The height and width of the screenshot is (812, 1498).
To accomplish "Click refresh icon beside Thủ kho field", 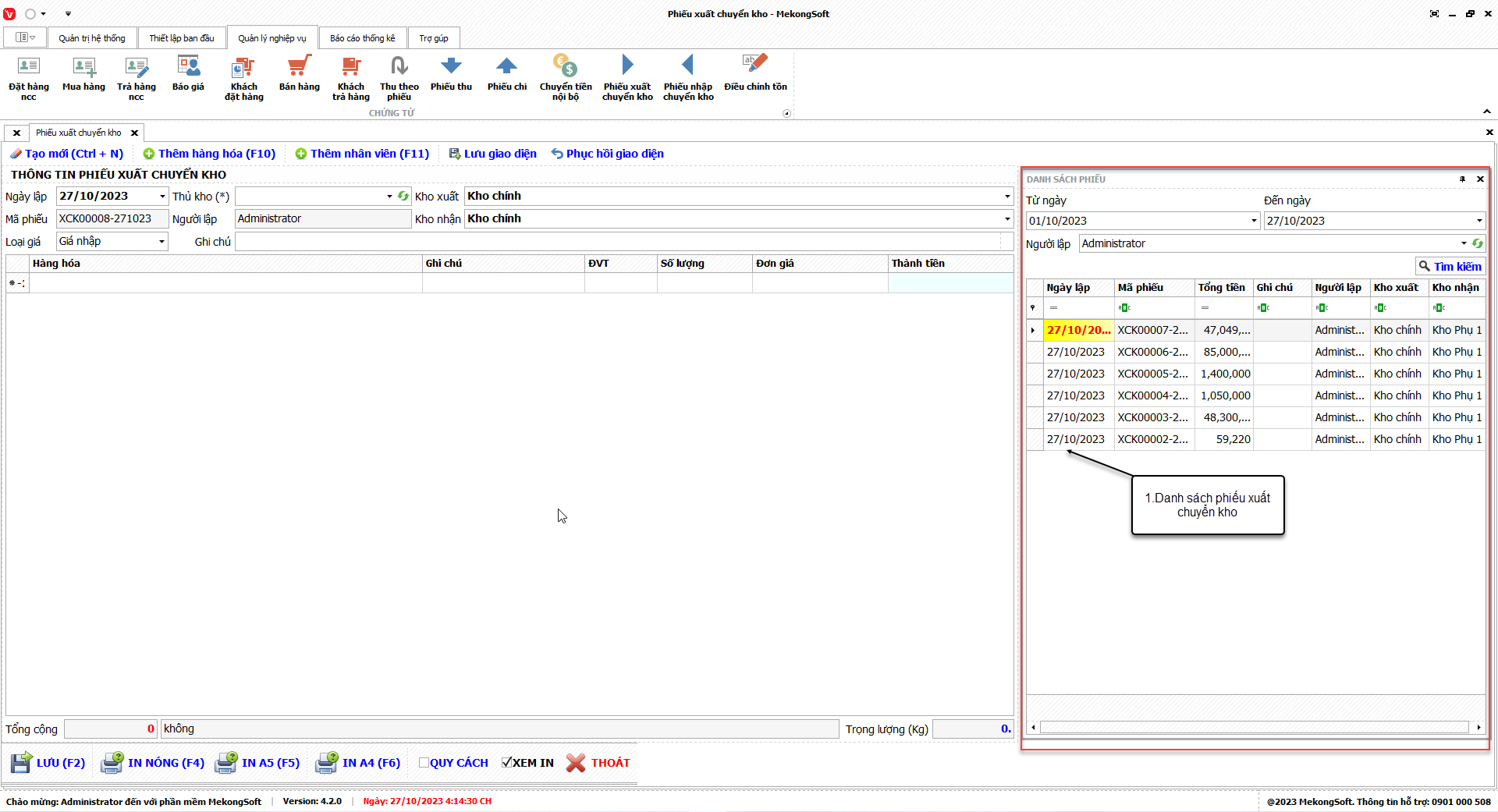I will [x=403, y=197].
